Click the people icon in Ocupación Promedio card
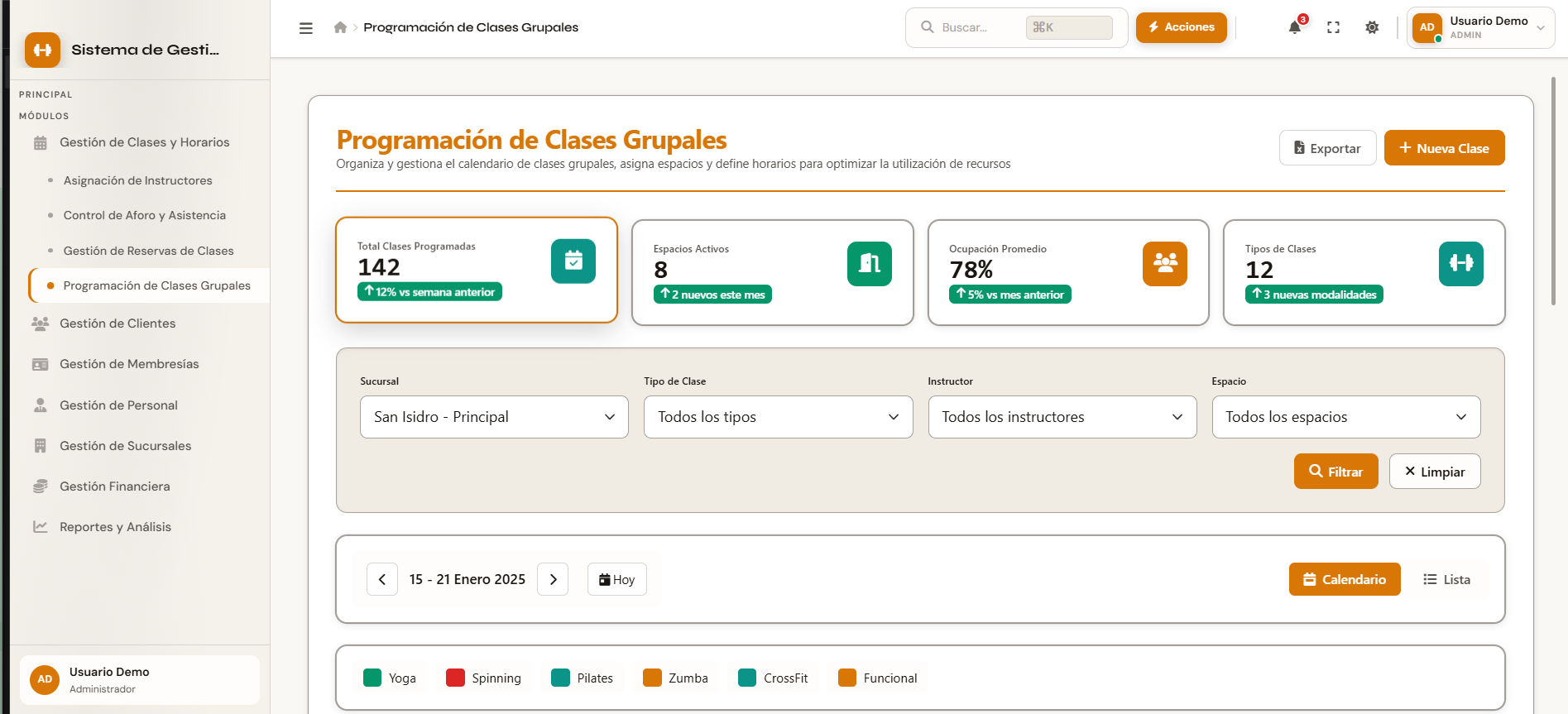 click(1165, 264)
